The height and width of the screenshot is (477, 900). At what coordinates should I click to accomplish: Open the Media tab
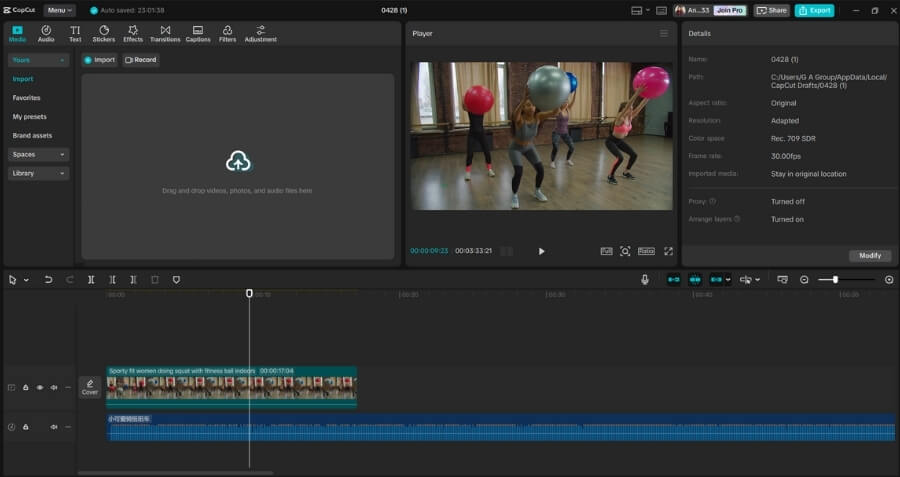click(x=17, y=34)
